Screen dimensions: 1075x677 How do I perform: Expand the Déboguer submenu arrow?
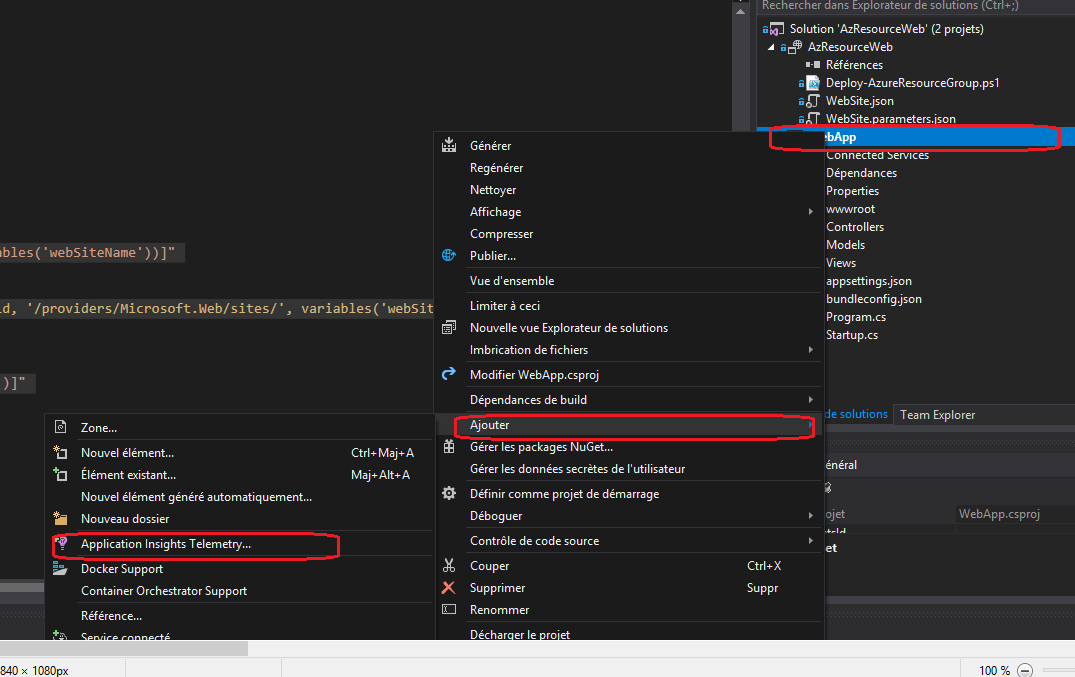[810, 515]
